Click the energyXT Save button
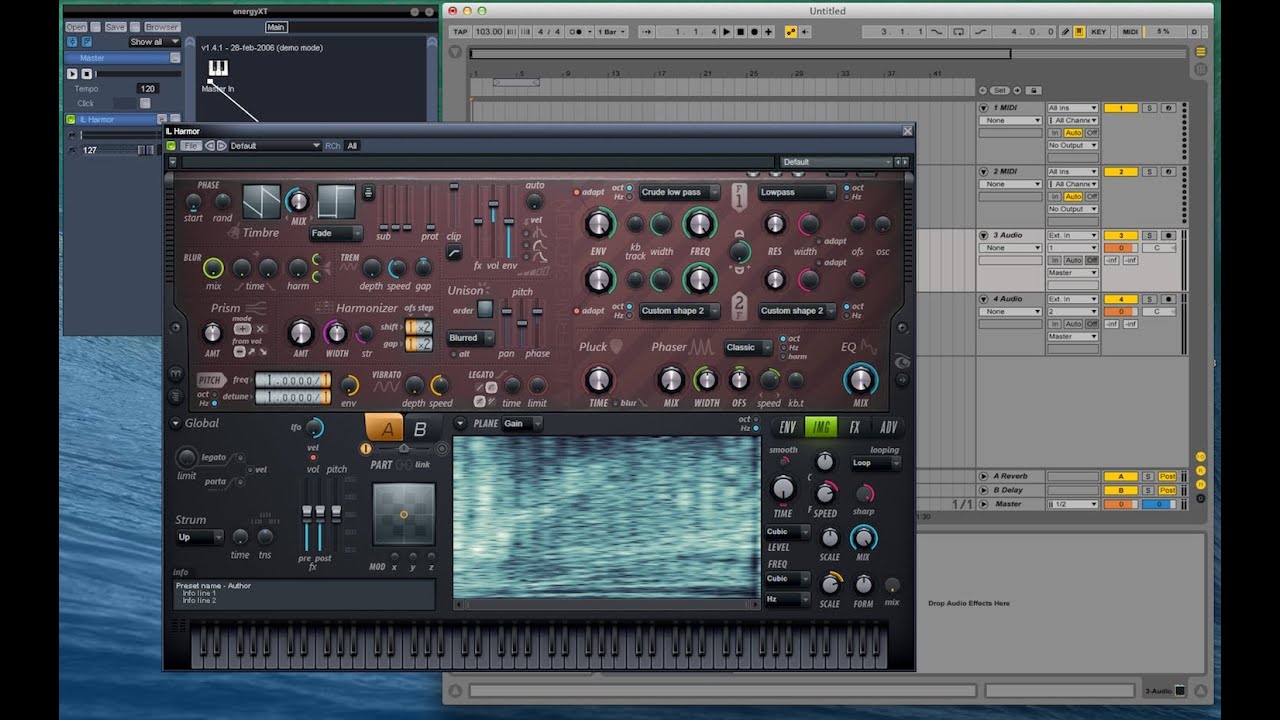The height and width of the screenshot is (720, 1280). [115, 27]
